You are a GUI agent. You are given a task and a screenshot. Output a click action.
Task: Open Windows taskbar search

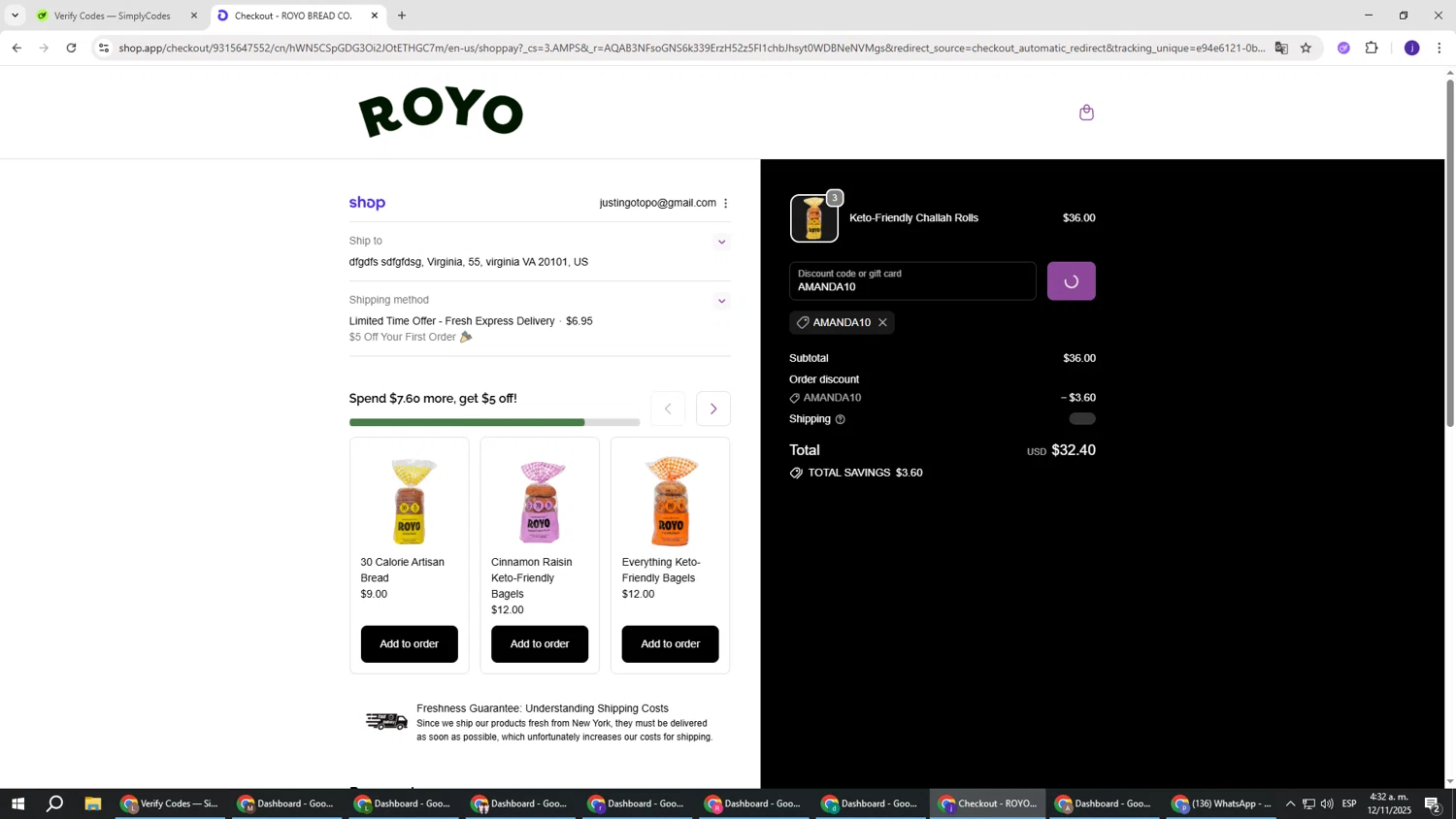tap(55, 803)
